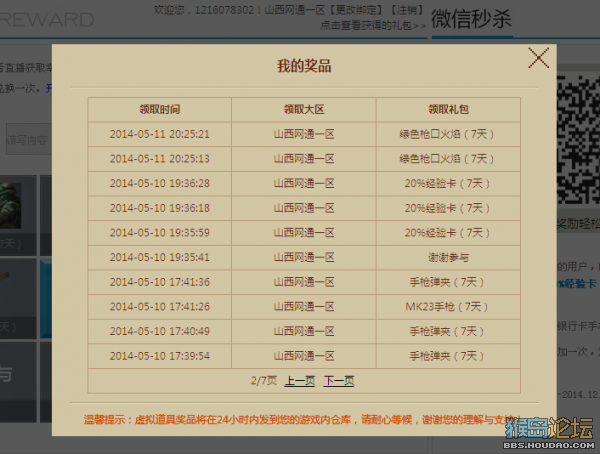Click 20%经验卡 prize in the 19:35:59 row
This screenshot has width=600, height=454.
(x=448, y=232)
